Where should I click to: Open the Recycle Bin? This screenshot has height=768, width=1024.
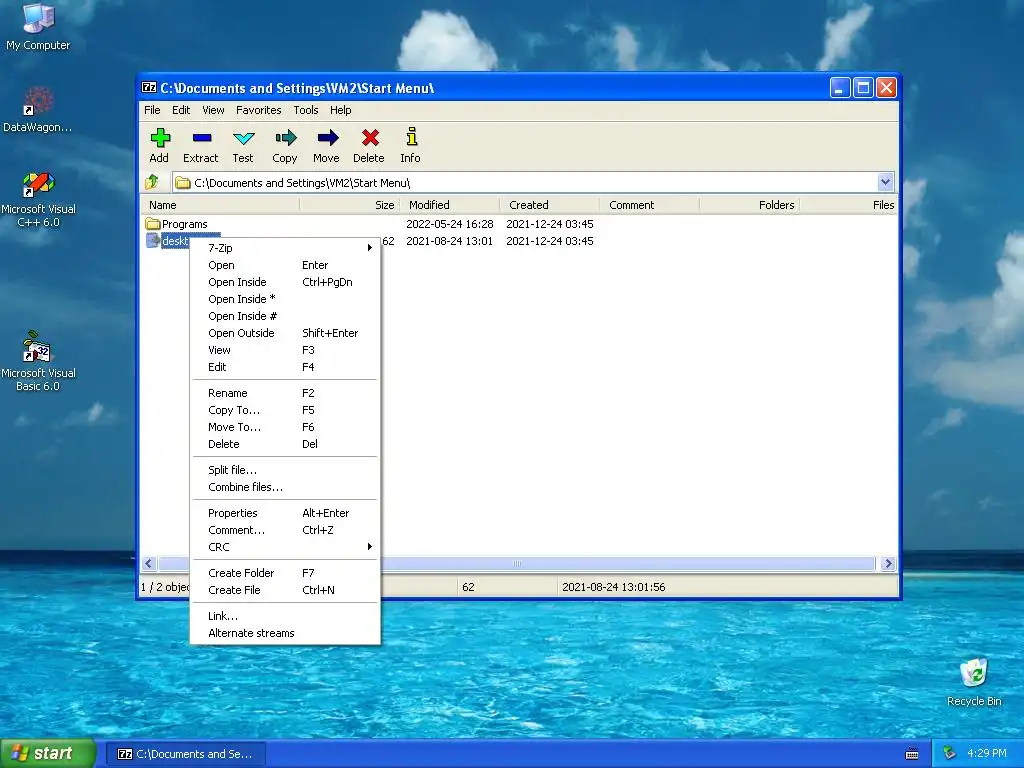[974, 682]
